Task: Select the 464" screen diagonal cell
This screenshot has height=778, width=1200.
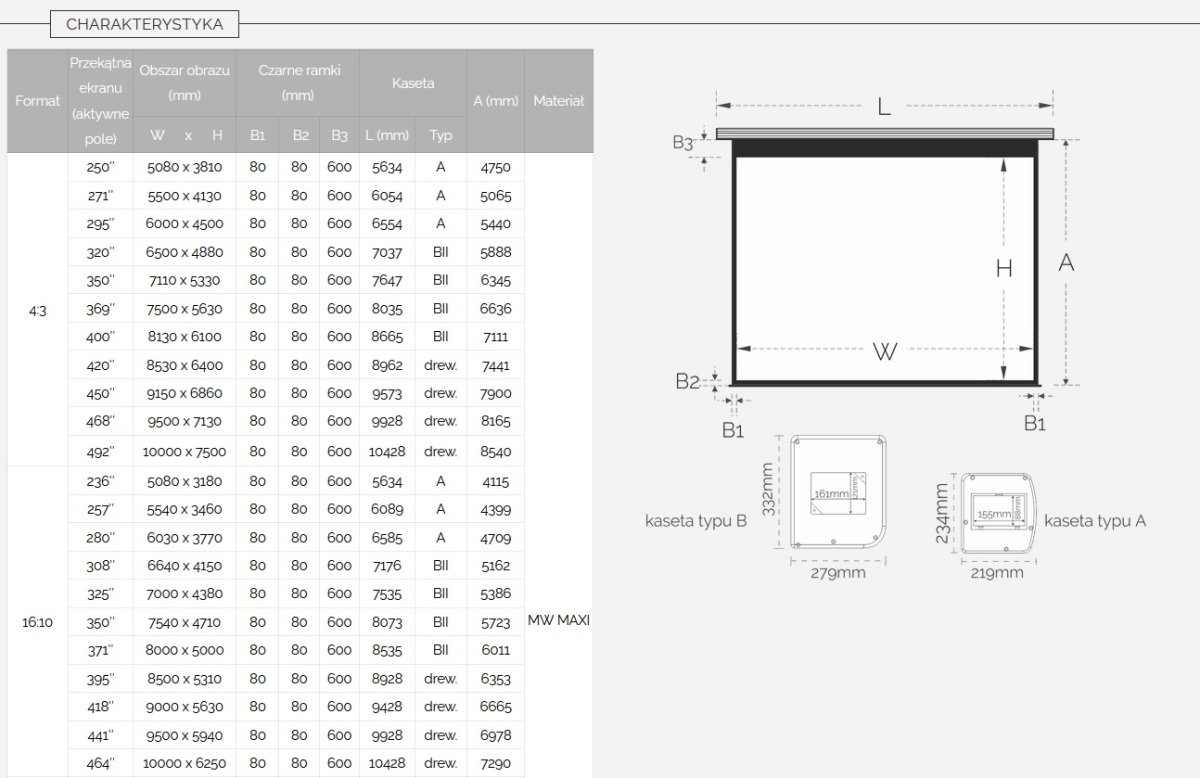Action: point(101,763)
